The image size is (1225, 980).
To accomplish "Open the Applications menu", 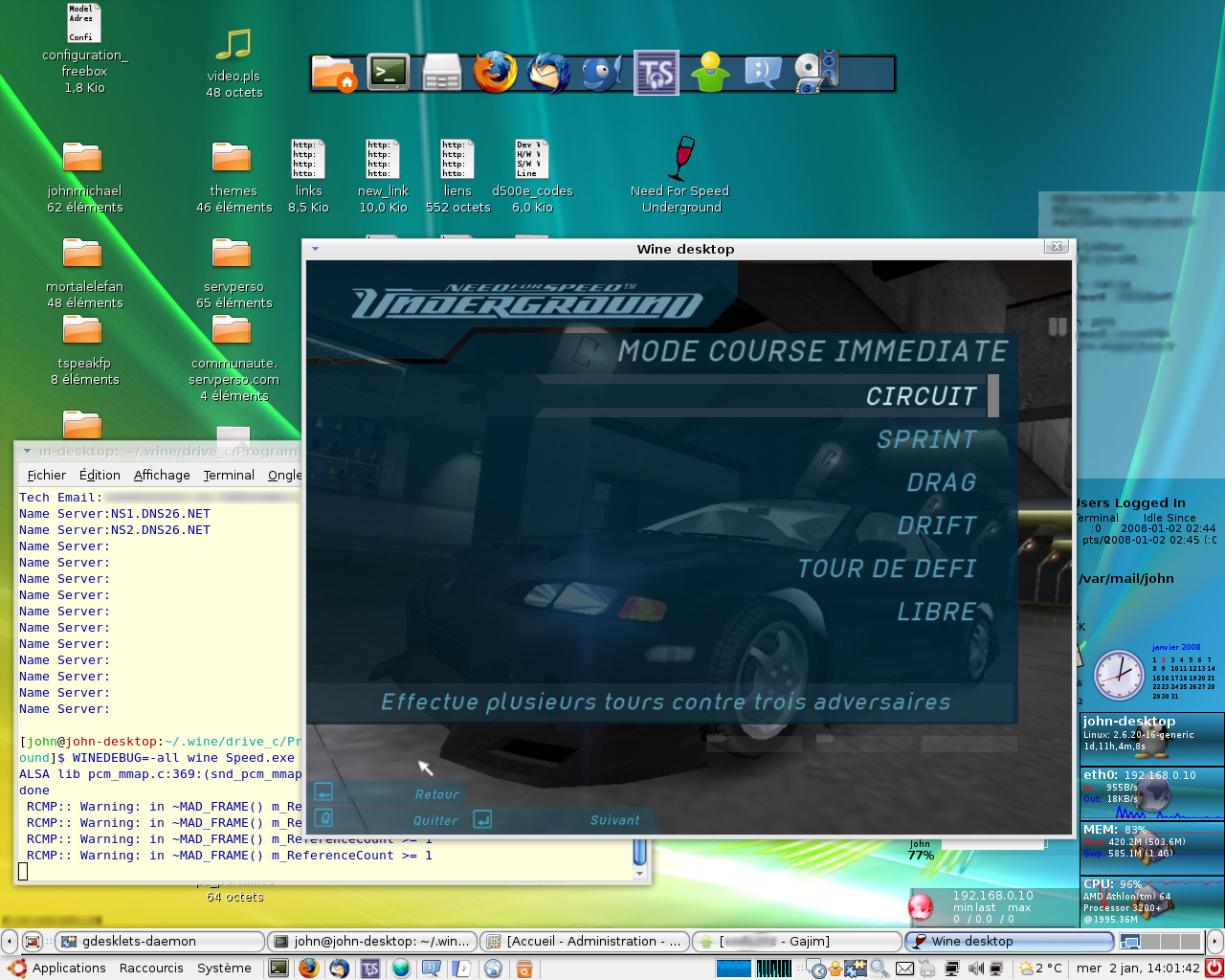I will click(57, 968).
